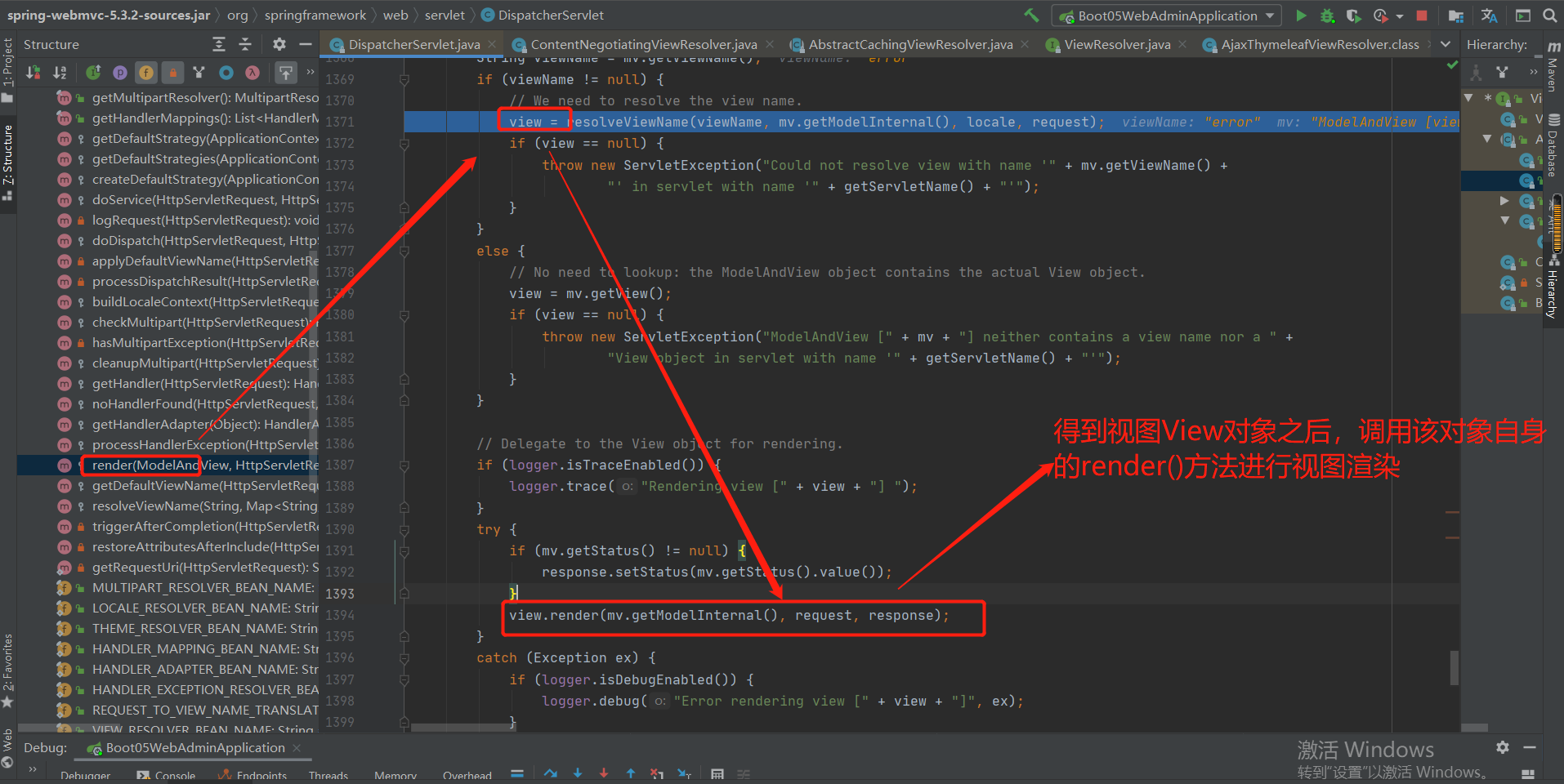Close the DispatcherServlet.java tab
Image resolution: width=1564 pixels, height=784 pixels.
point(492,44)
